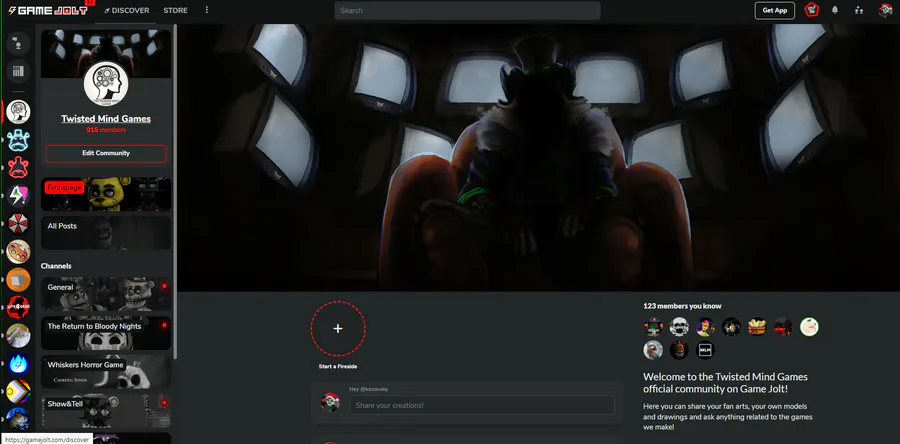Open the fries avatar in members you know

tap(757, 327)
